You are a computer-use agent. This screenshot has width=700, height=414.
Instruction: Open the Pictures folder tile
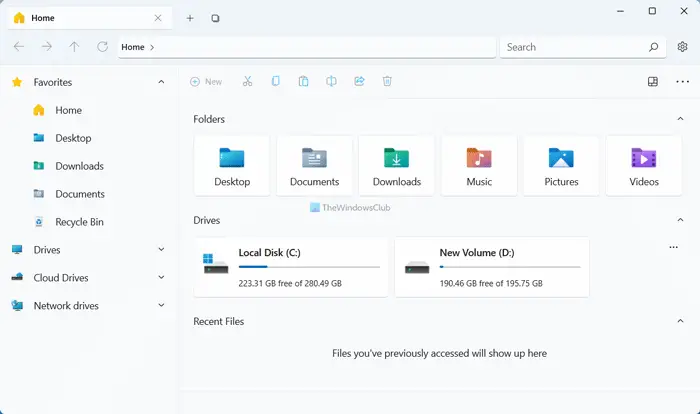click(x=561, y=166)
